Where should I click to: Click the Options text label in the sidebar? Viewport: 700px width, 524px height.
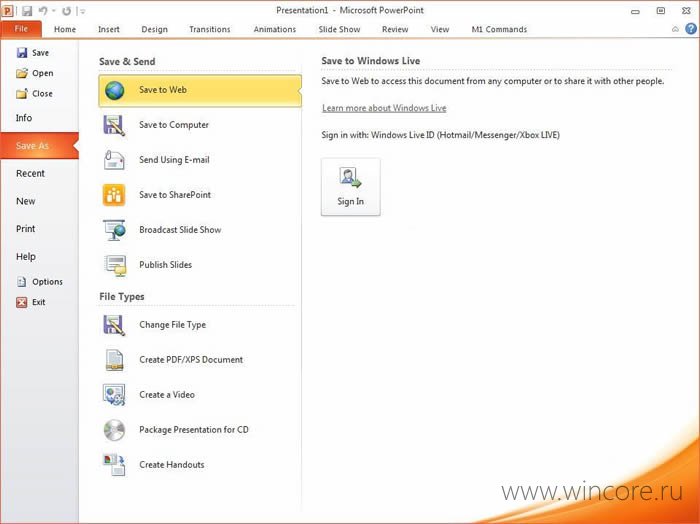[x=47, y=282]
